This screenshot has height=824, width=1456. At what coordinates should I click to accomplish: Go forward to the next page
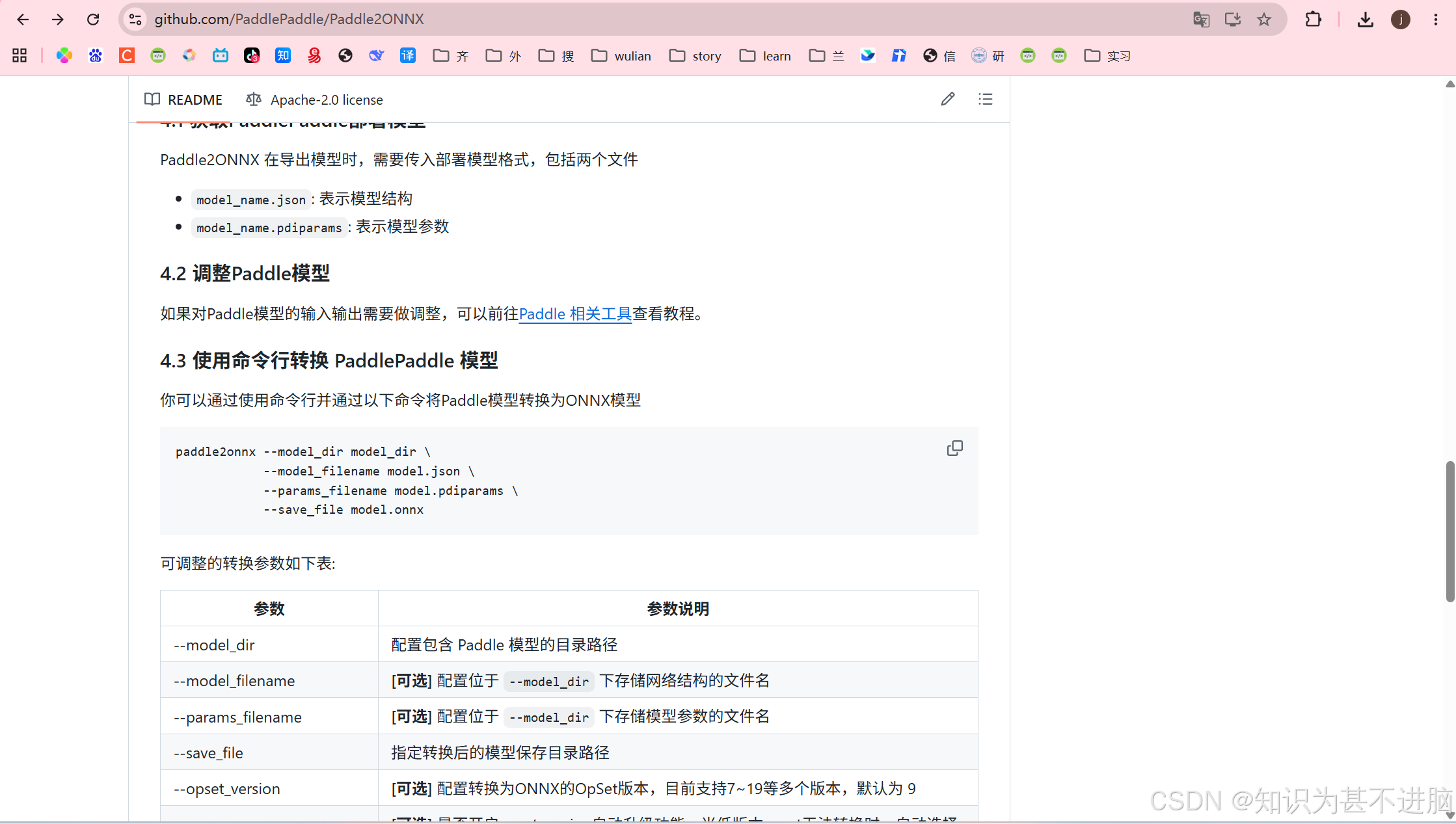[x=58, y=20]
